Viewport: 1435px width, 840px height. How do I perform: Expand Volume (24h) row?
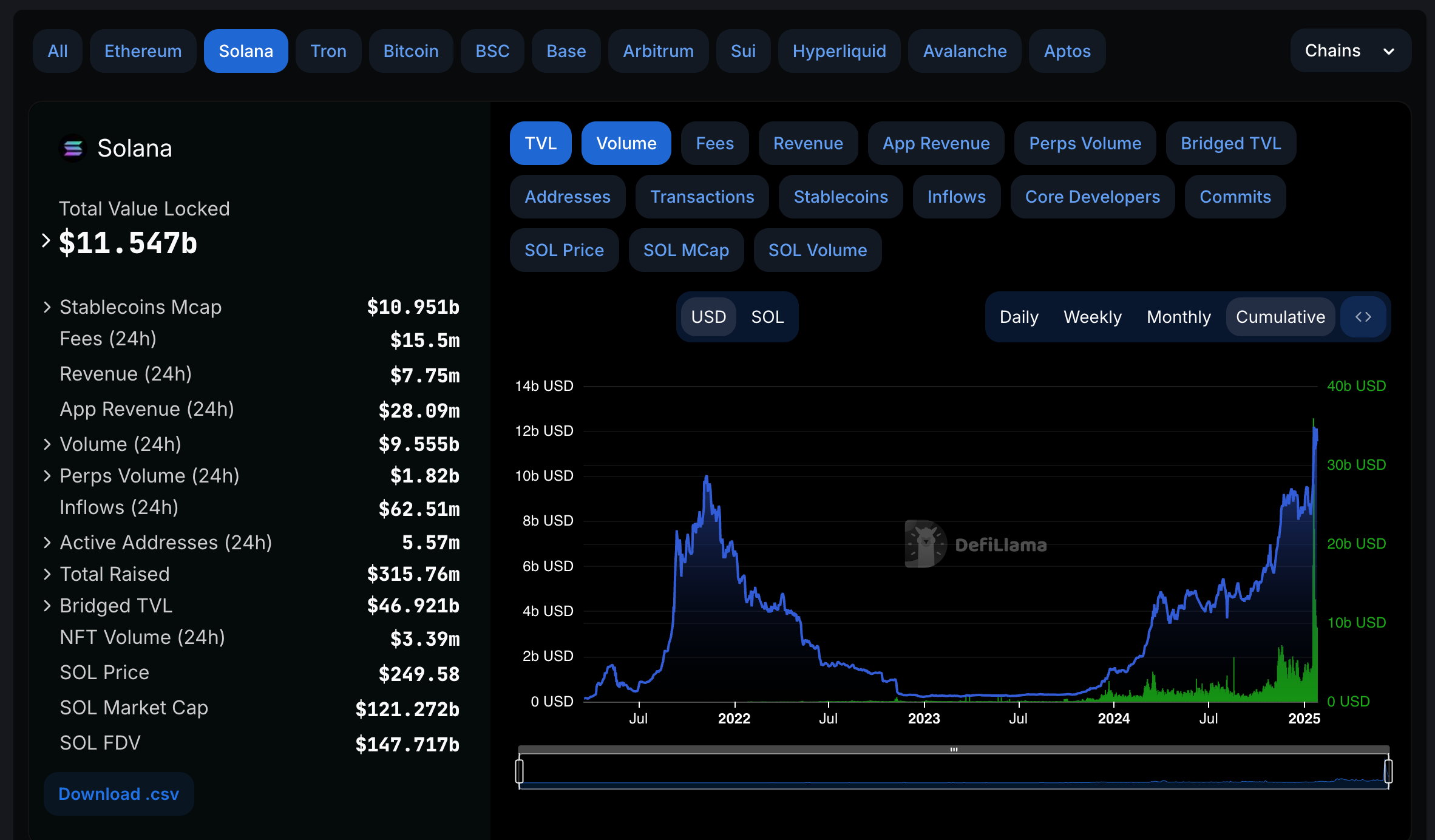tap(47, 444)
